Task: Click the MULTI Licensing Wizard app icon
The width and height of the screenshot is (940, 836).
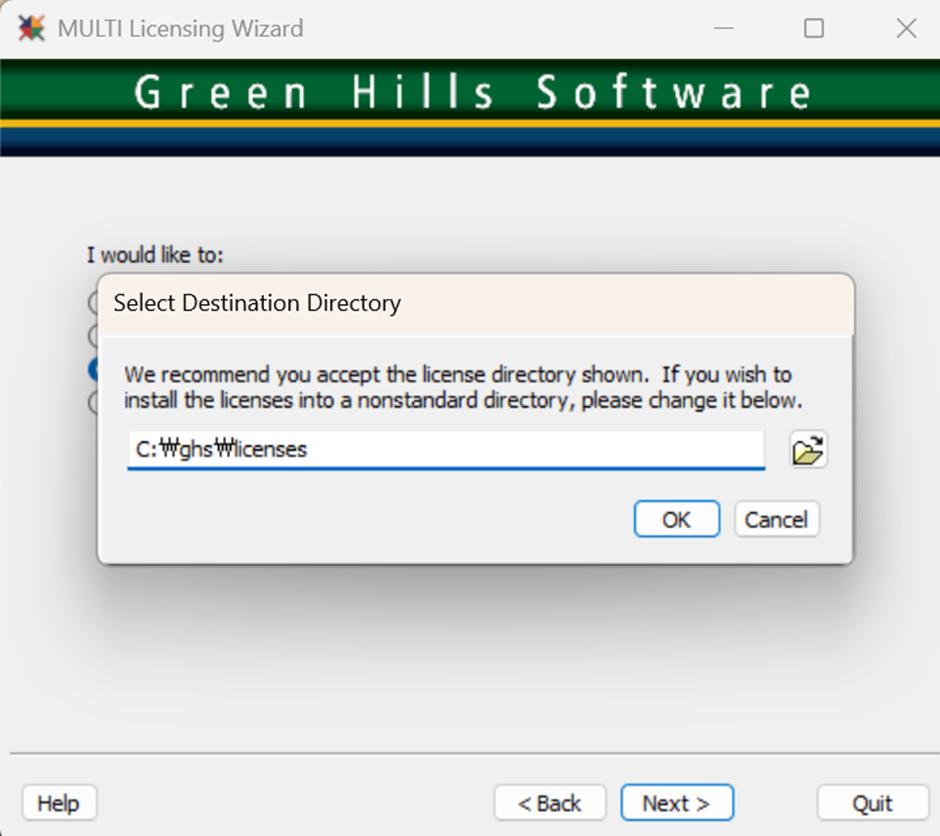Action: click(x=31, y=28)
